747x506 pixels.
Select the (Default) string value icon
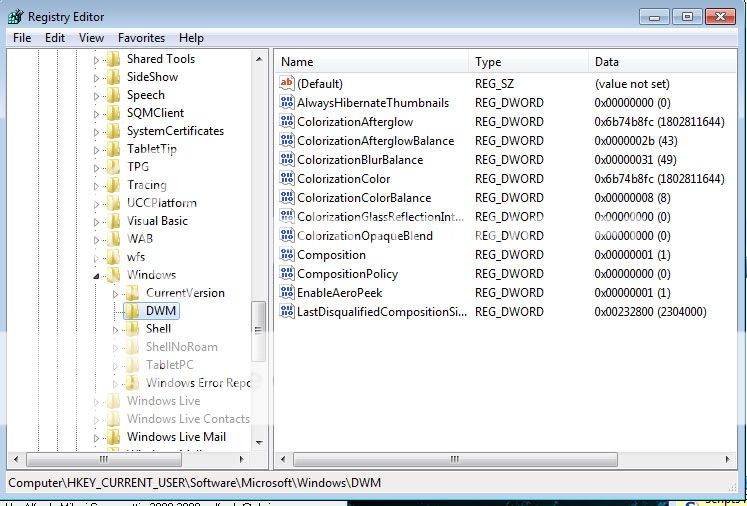(287, 83)
